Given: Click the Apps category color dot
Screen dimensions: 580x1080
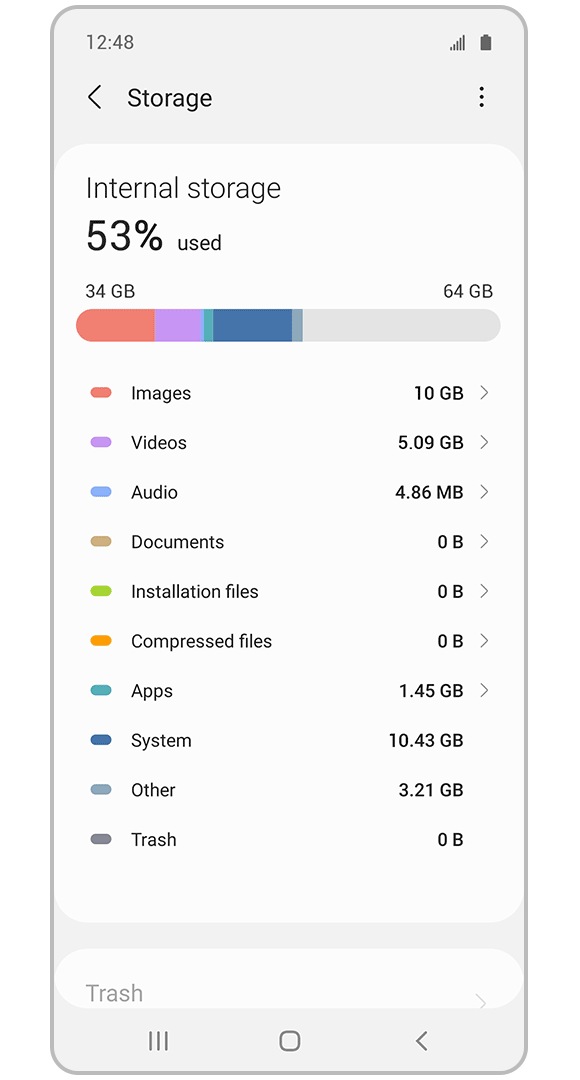Looking at the screenshot, I should click(x=102, y=690).
